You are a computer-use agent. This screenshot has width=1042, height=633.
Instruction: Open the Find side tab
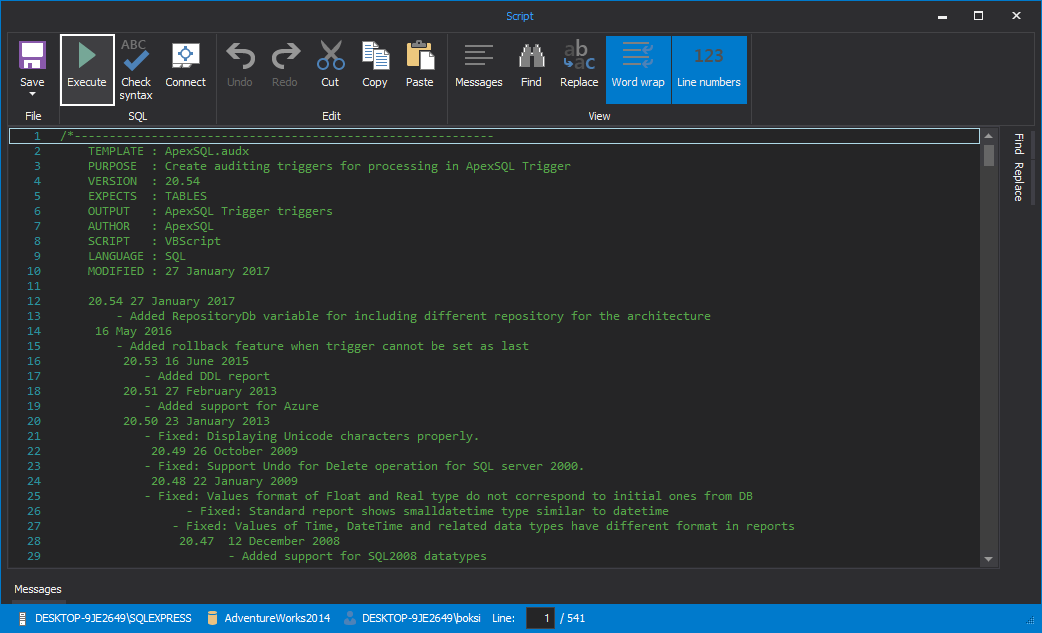point(1018,144)
